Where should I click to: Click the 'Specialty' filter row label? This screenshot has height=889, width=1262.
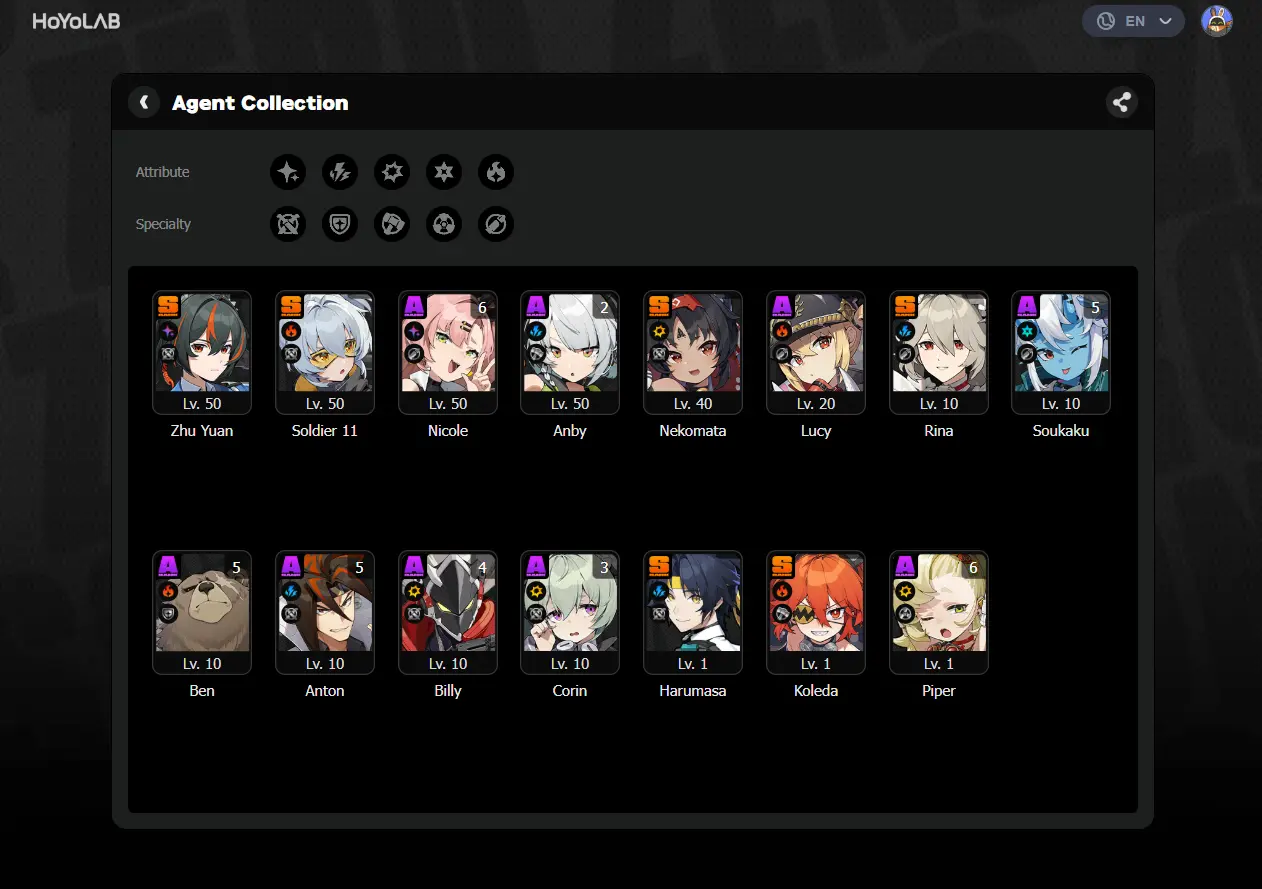coord(163,224)
